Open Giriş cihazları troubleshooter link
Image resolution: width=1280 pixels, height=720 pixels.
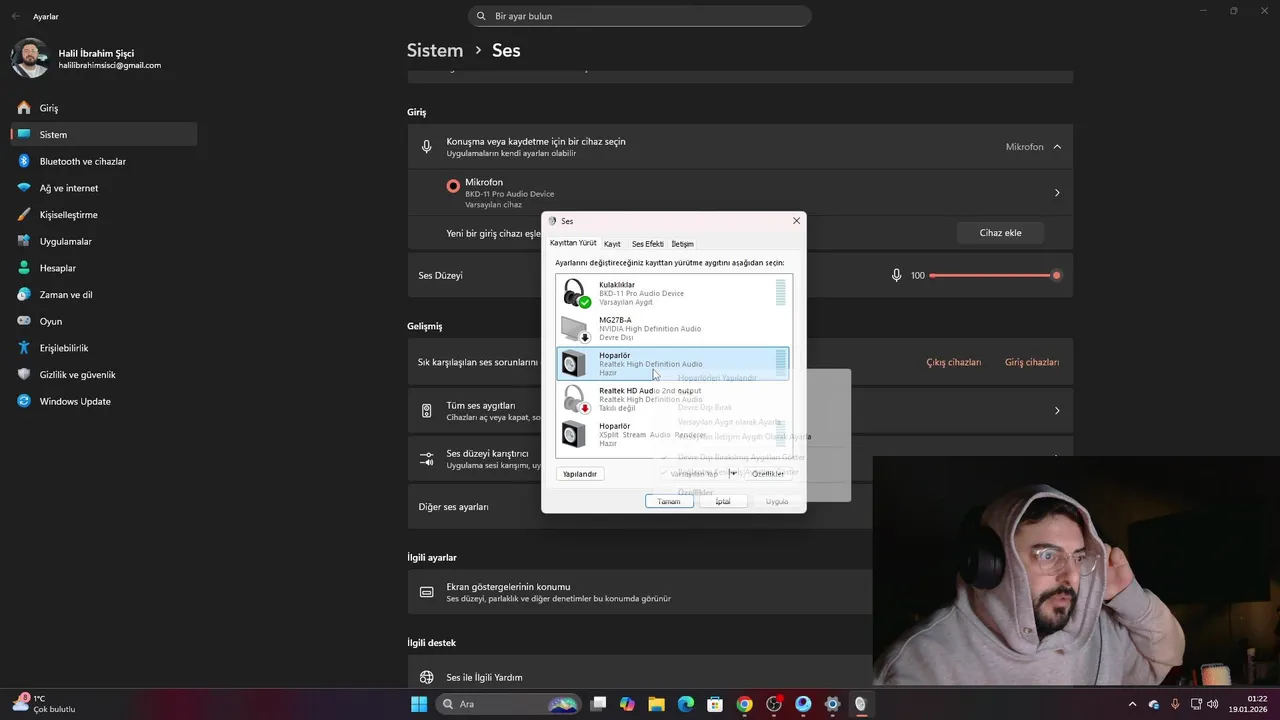coord(1031,362)
